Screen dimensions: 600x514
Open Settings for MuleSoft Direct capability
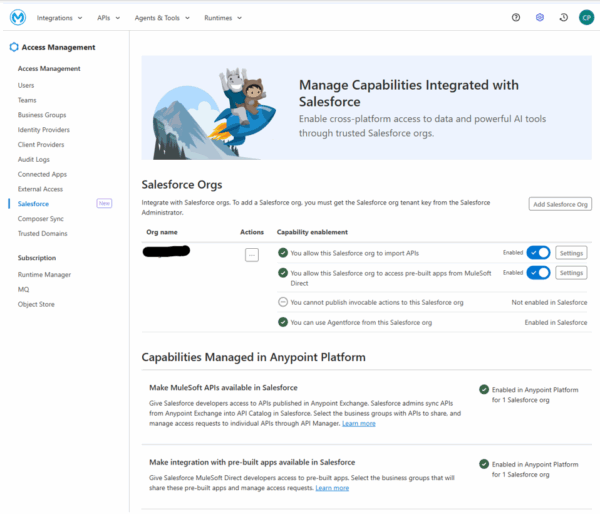click(x=571, y=273)
